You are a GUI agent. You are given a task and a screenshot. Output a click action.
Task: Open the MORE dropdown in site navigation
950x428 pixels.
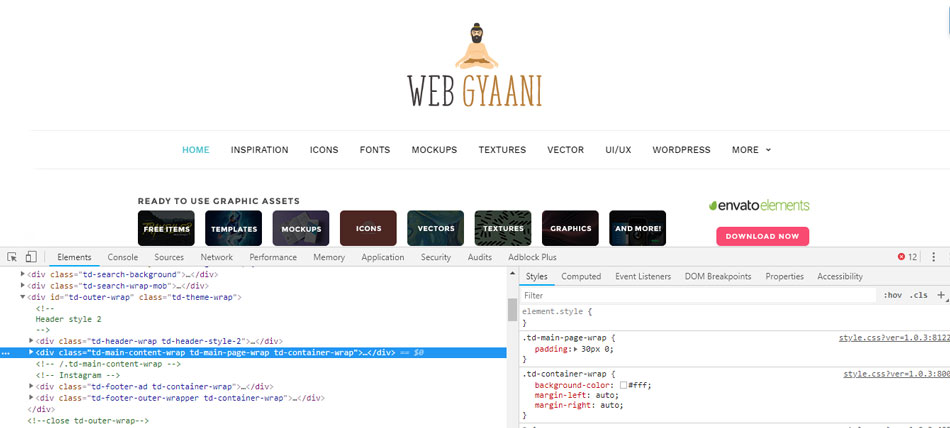tap(751, 150)
